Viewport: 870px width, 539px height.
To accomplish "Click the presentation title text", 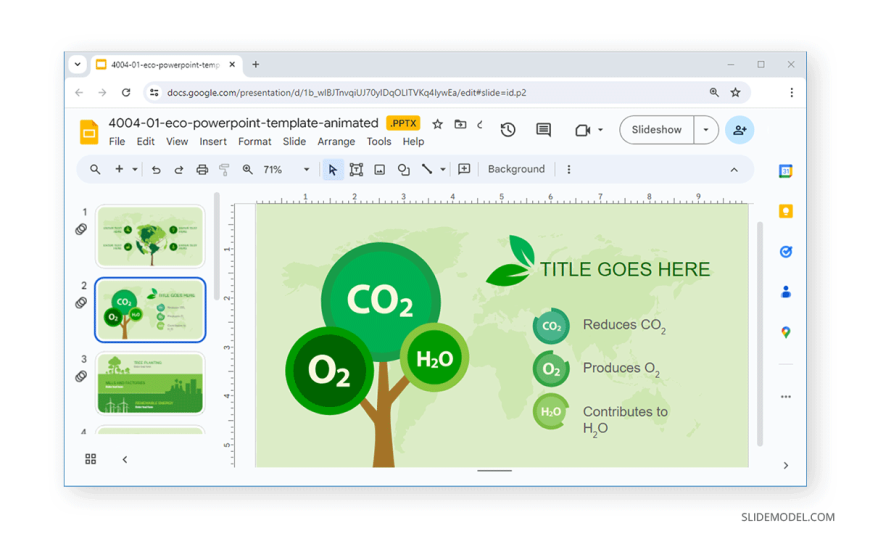I will click(243, 123).
